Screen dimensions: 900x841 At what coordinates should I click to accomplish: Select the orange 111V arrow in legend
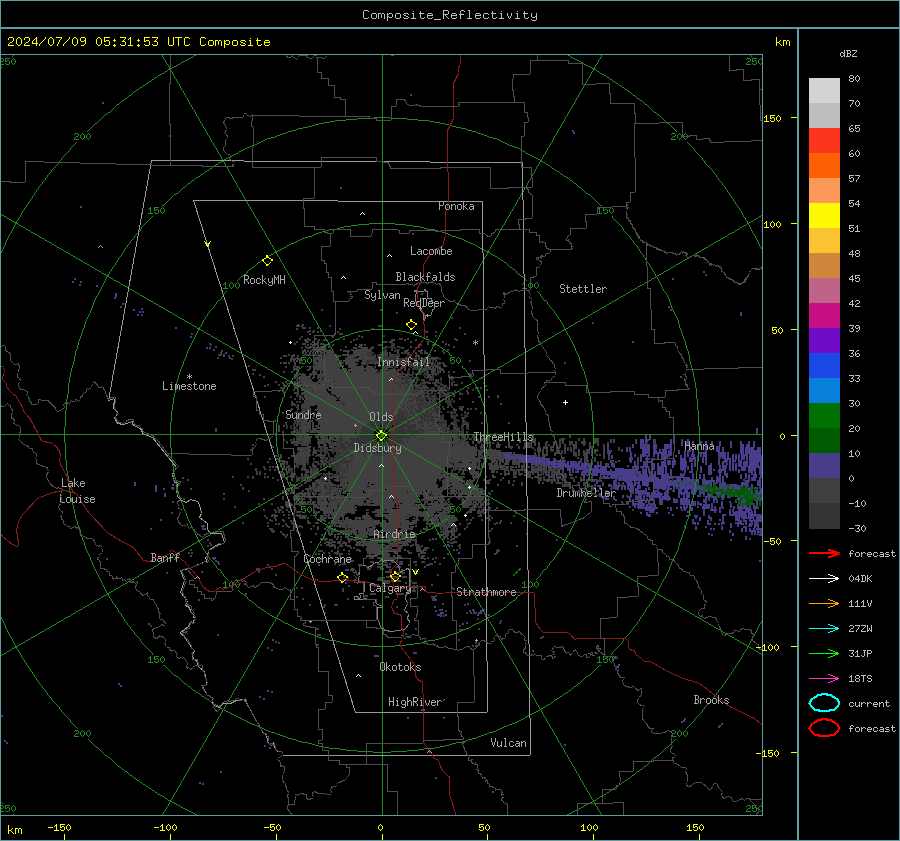824,603
